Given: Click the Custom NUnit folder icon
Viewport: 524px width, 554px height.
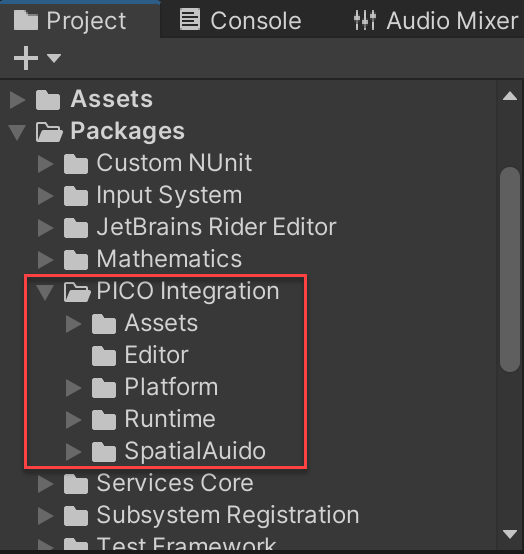Looking at the screenshot, I should click(76, 164).
